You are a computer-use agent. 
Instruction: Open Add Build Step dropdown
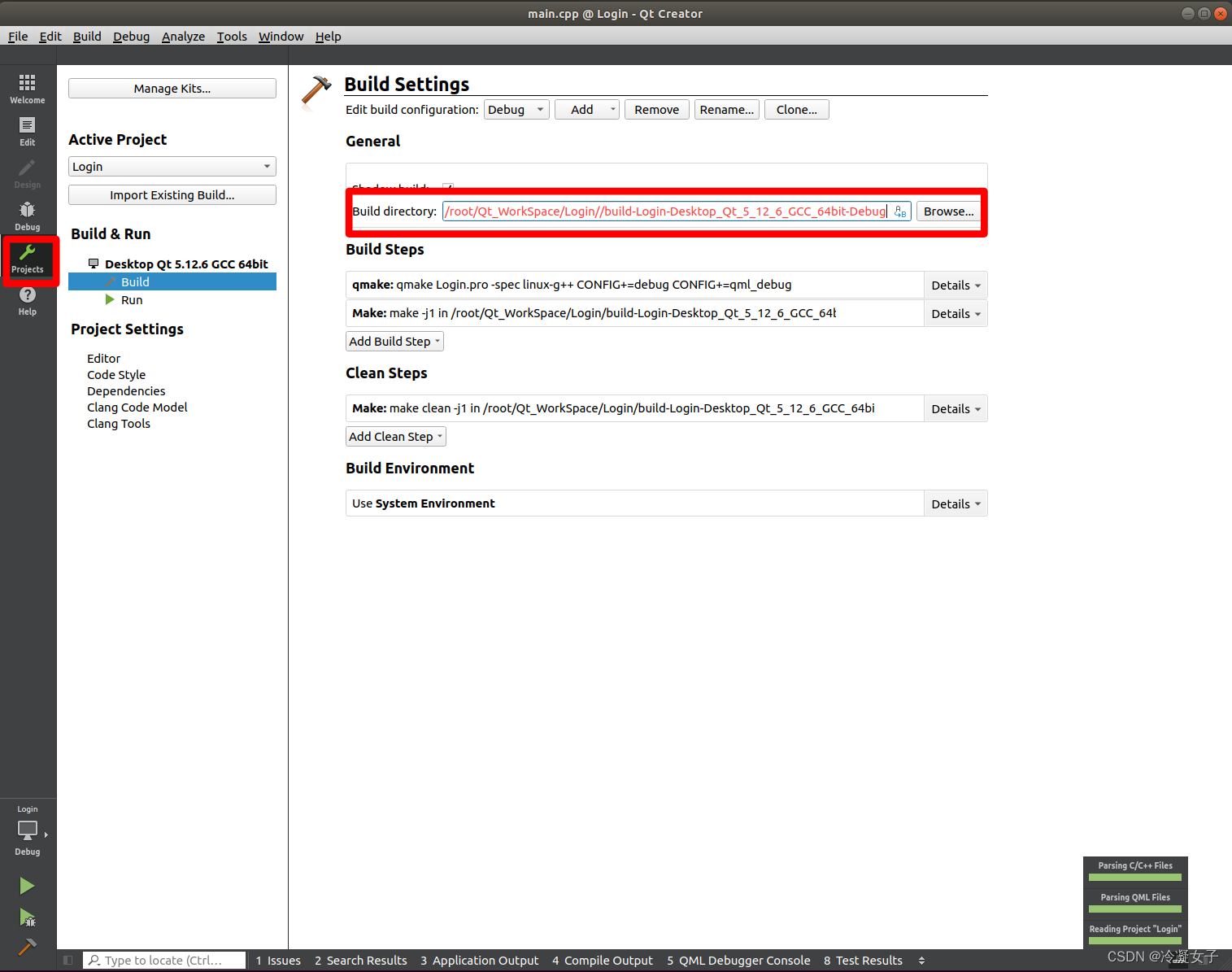(x=394, y=342)
